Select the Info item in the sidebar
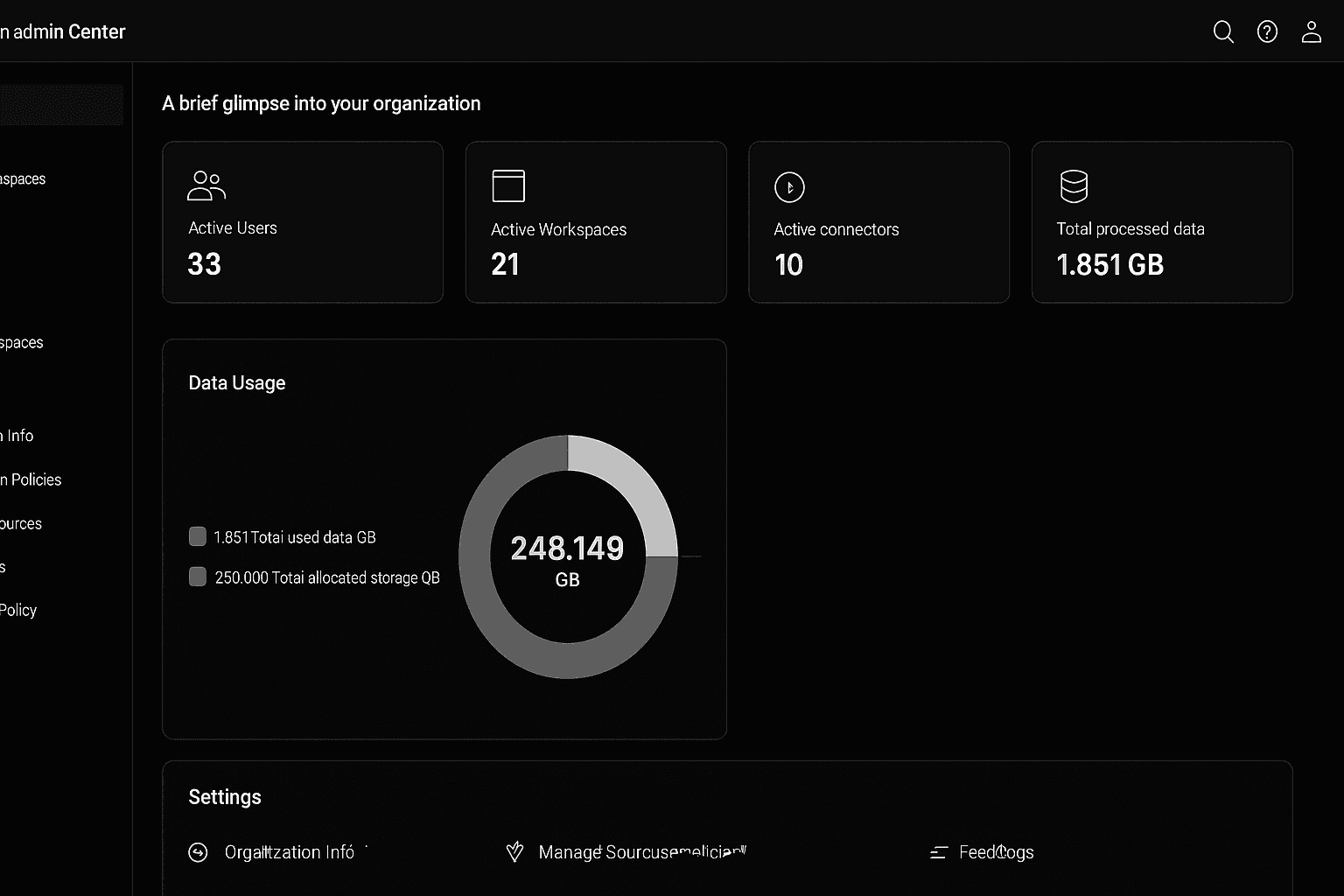The image size is (1344, 896). coord(17,436)
